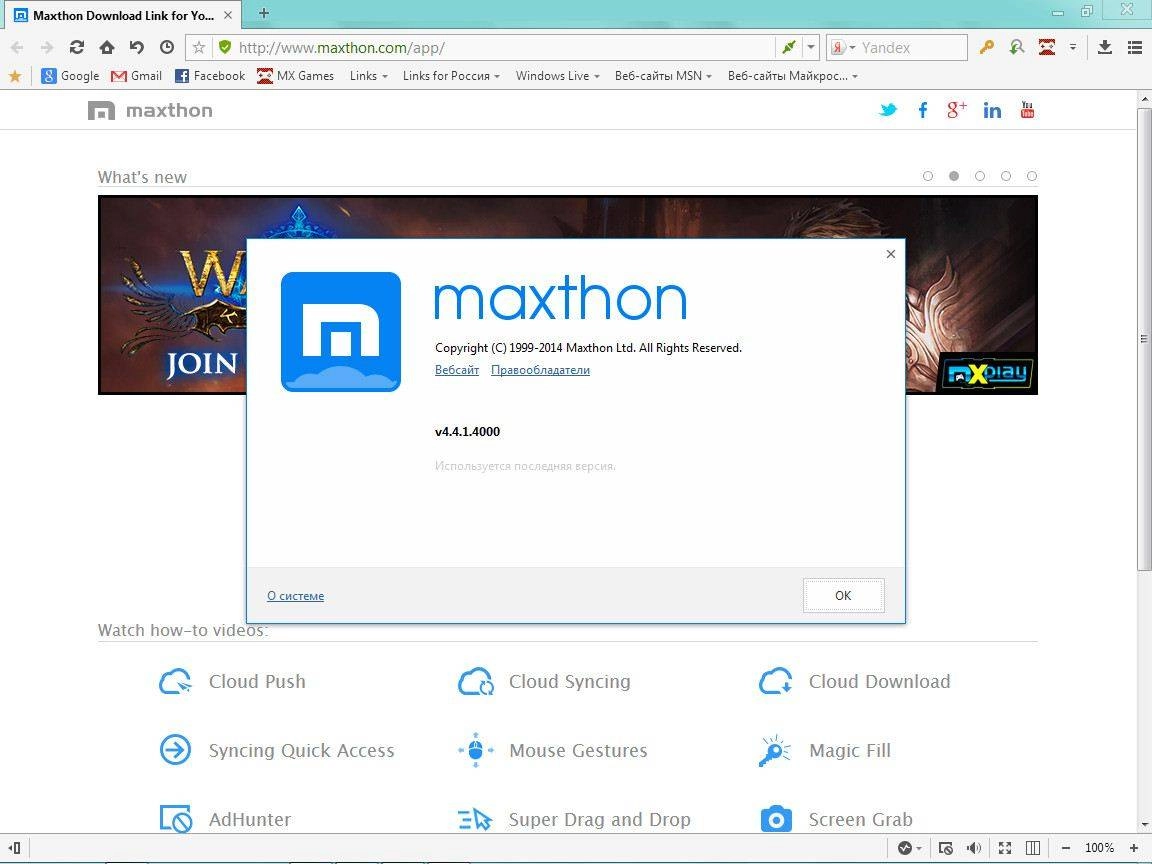Open the Mouse Gestures video link
Viewport: 1152px width, 864px height.
552,751
